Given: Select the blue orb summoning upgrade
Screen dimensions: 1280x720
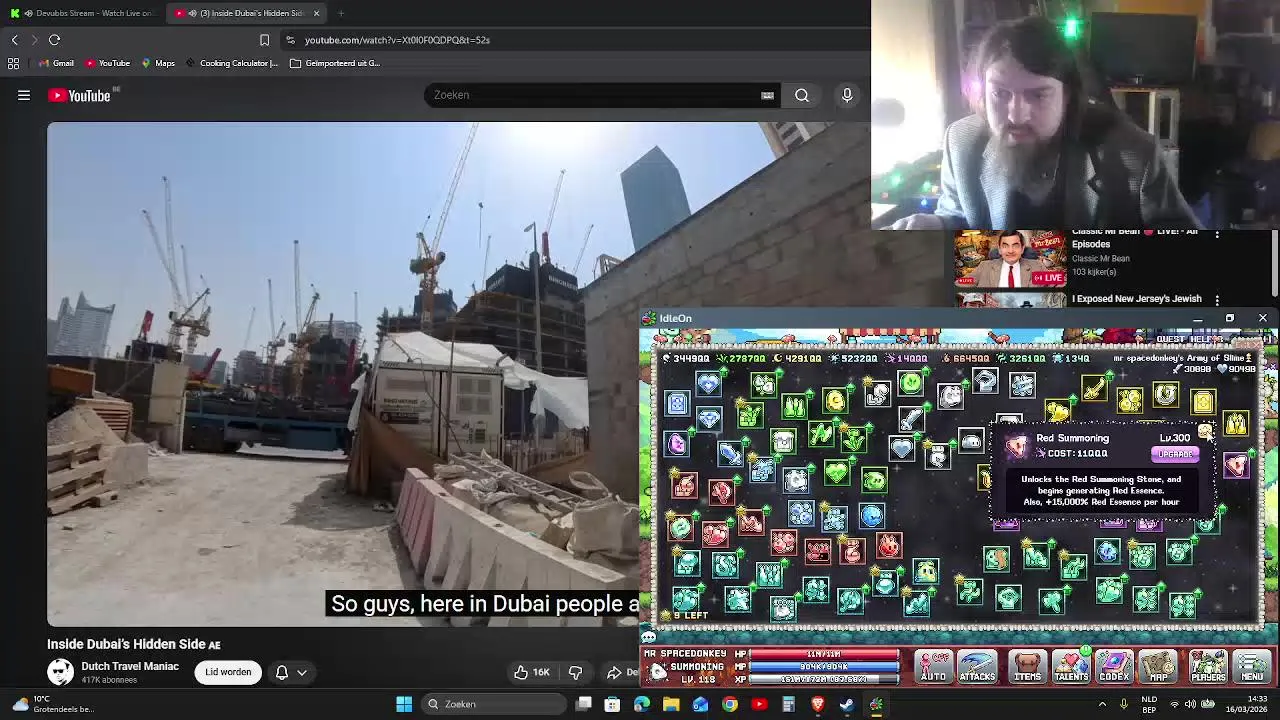Looking at the screenshot, I should (871, 515).
